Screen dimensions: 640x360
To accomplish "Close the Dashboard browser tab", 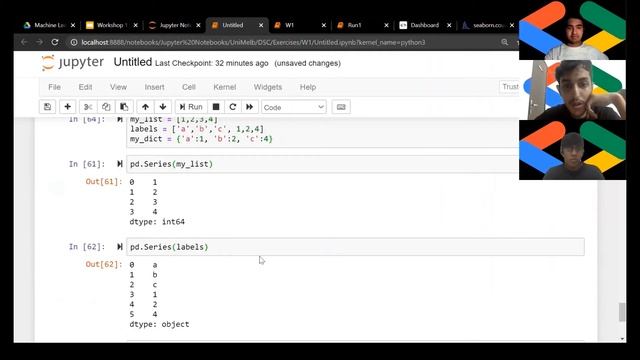I will [x=449, y=25].
